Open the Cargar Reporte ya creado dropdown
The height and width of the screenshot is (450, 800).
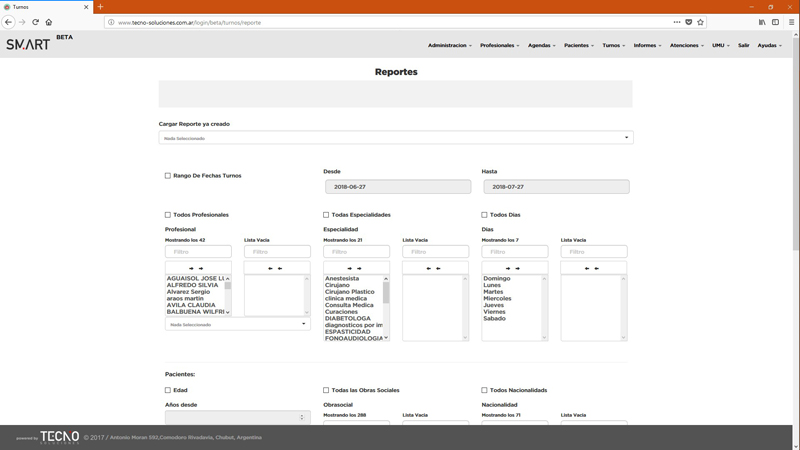pos(396,138)
